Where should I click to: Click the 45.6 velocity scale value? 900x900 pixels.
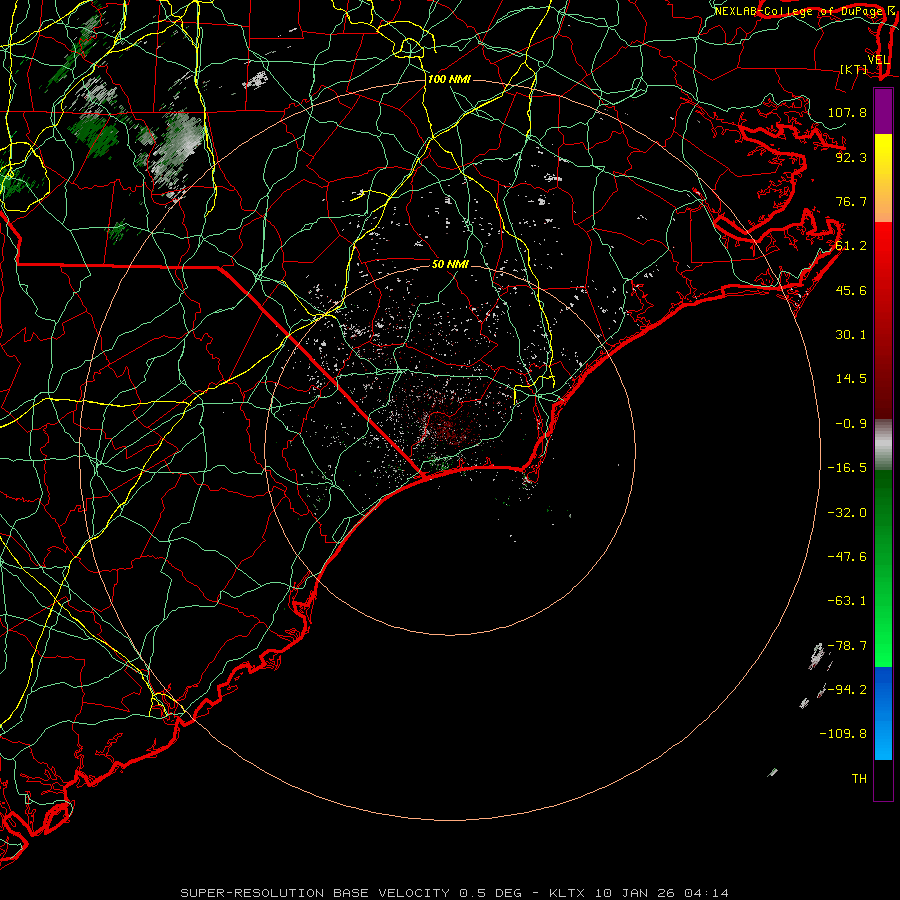click(851, 290)
